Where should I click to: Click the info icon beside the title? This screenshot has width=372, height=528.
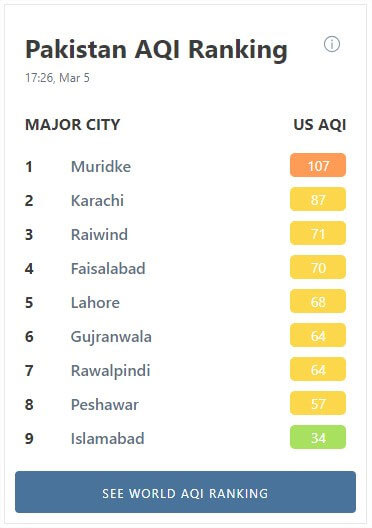click(332, 44)
